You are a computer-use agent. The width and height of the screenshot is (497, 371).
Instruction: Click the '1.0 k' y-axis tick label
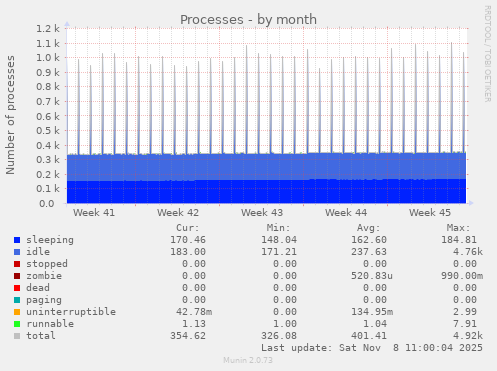pos(48,58)
